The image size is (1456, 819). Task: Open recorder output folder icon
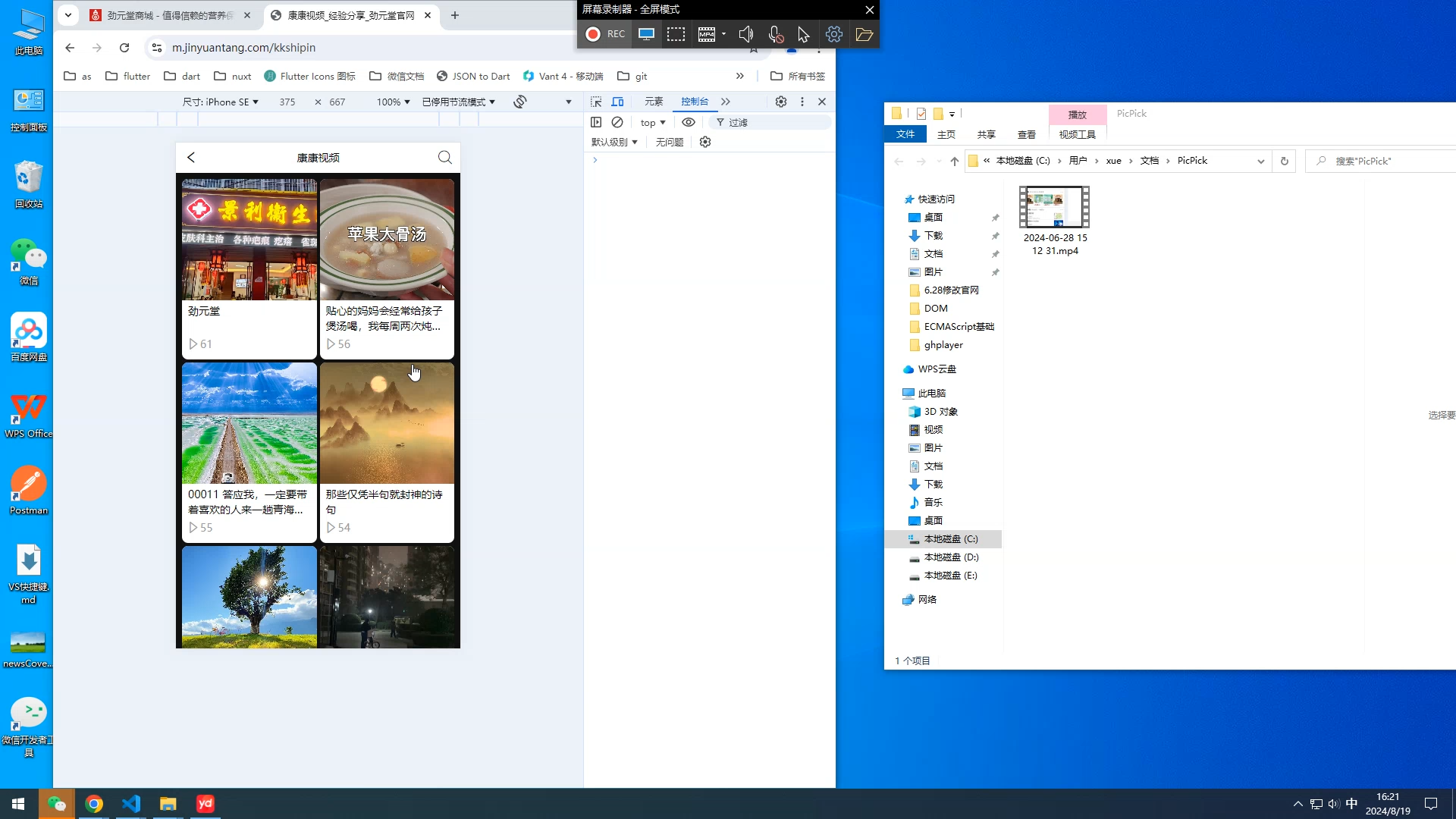[864, 34]
